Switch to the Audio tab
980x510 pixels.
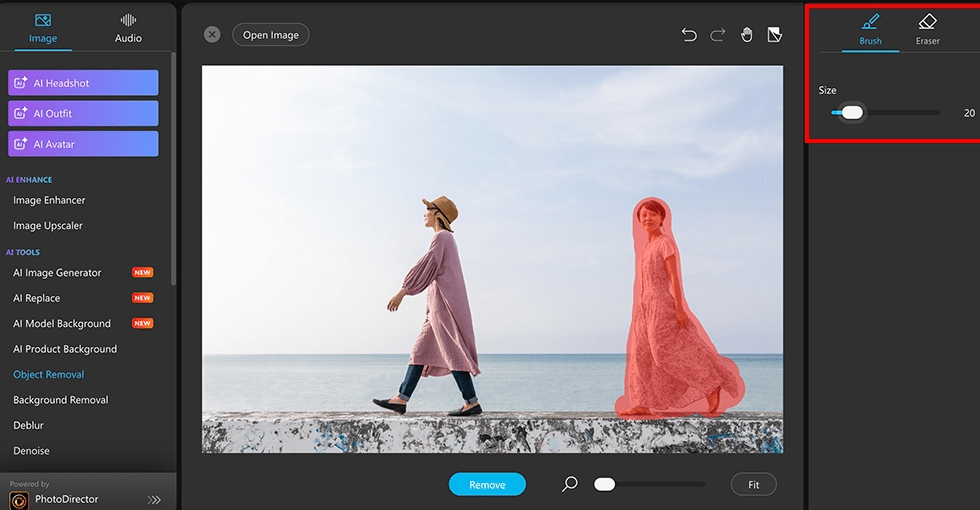128,28
